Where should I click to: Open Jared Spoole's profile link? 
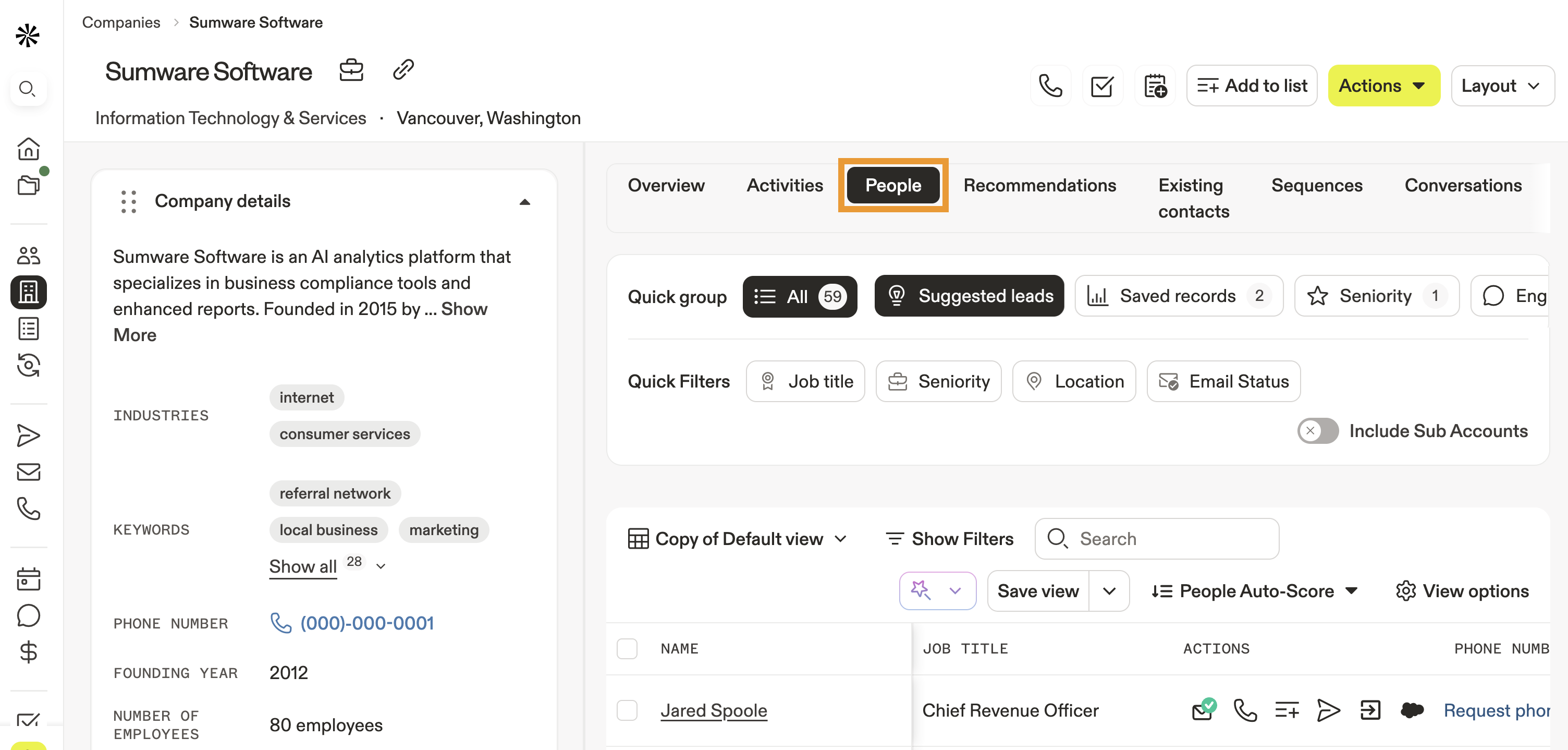point(714,710)
